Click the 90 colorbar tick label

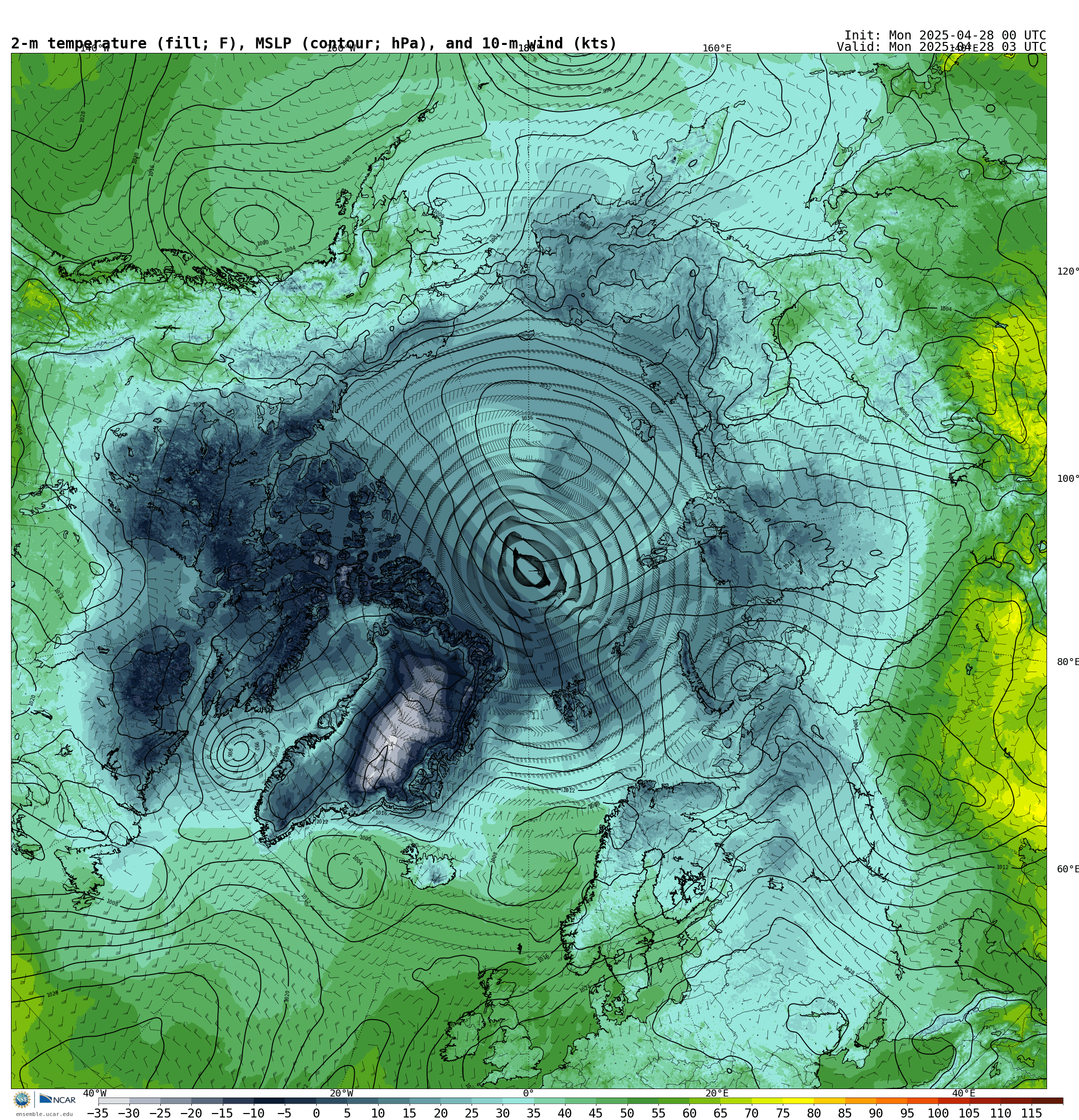pos(875,1113)
